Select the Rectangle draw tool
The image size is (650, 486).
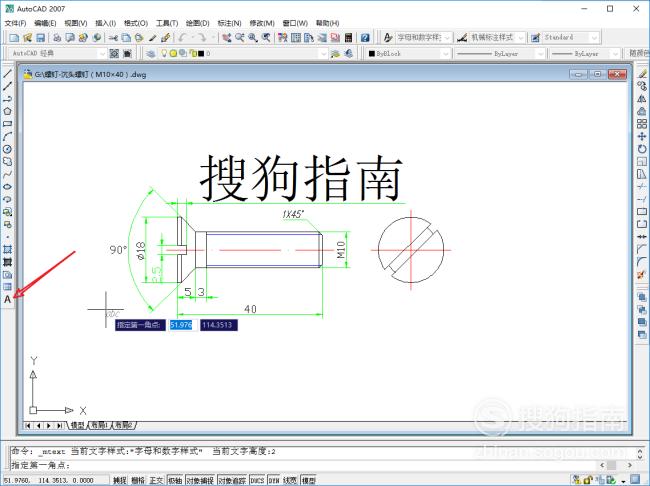[7, 124]
